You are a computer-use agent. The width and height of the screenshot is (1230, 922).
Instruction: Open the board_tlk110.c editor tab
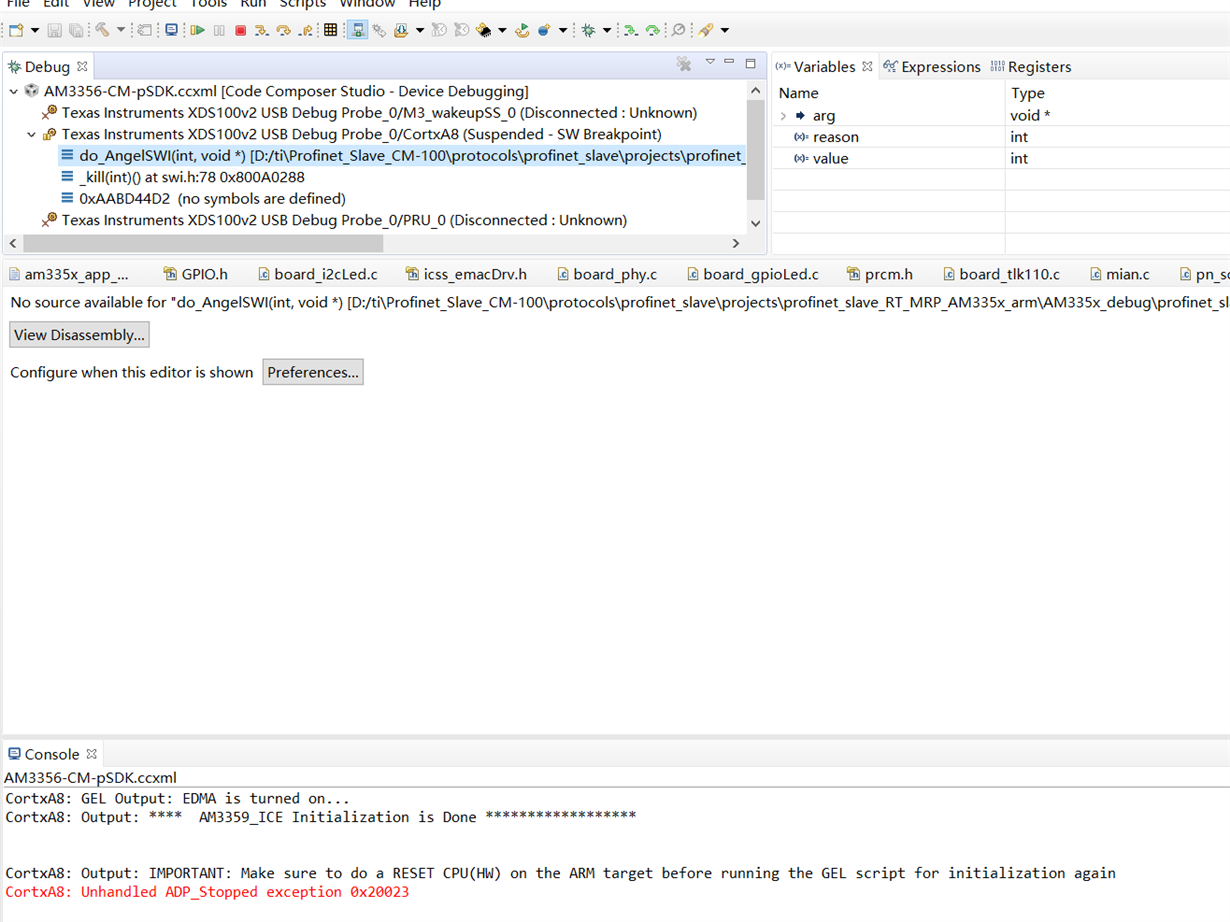(1001, 274)
